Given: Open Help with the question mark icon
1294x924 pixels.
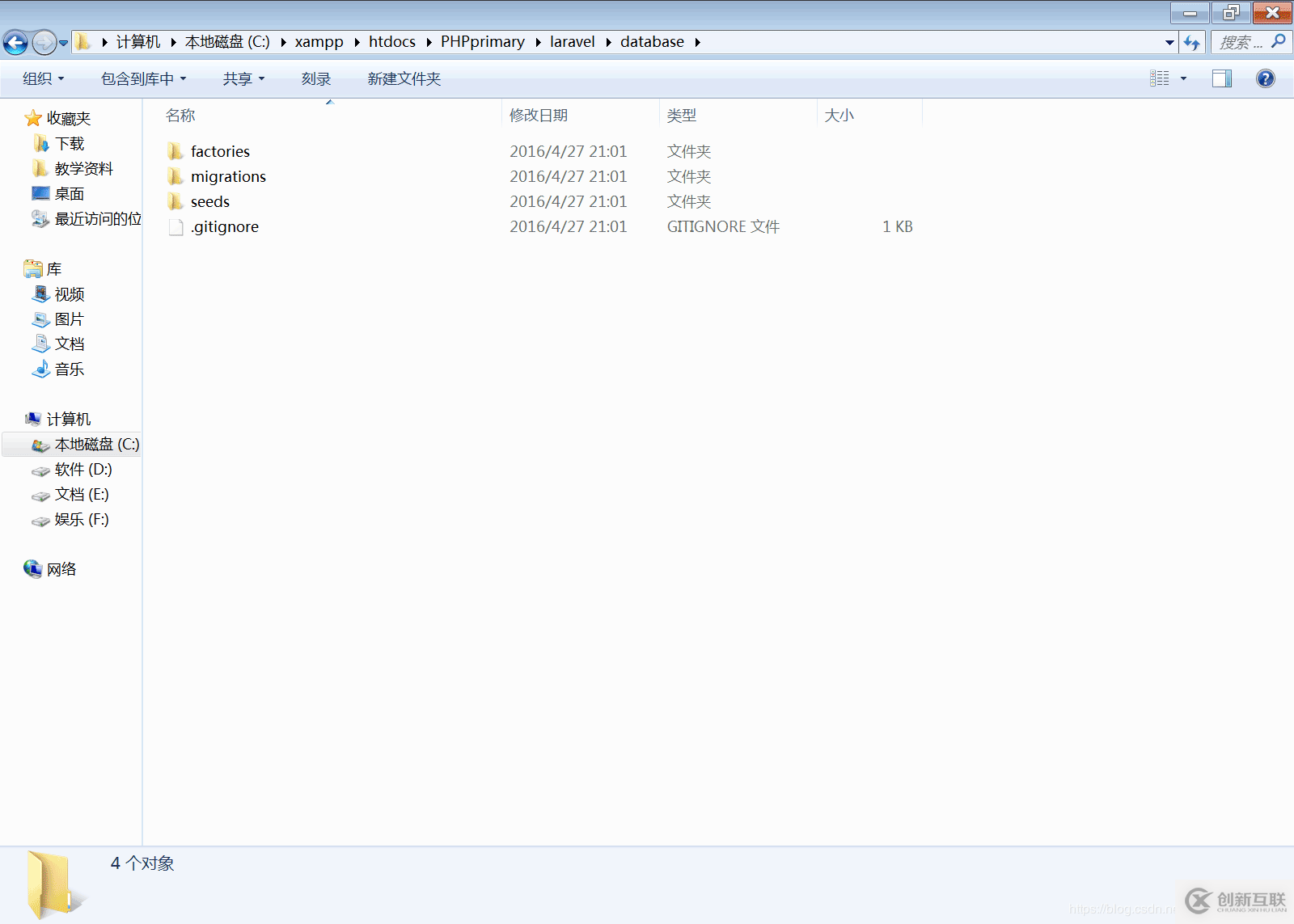Looking at the screenshot, I should 1266,78.
